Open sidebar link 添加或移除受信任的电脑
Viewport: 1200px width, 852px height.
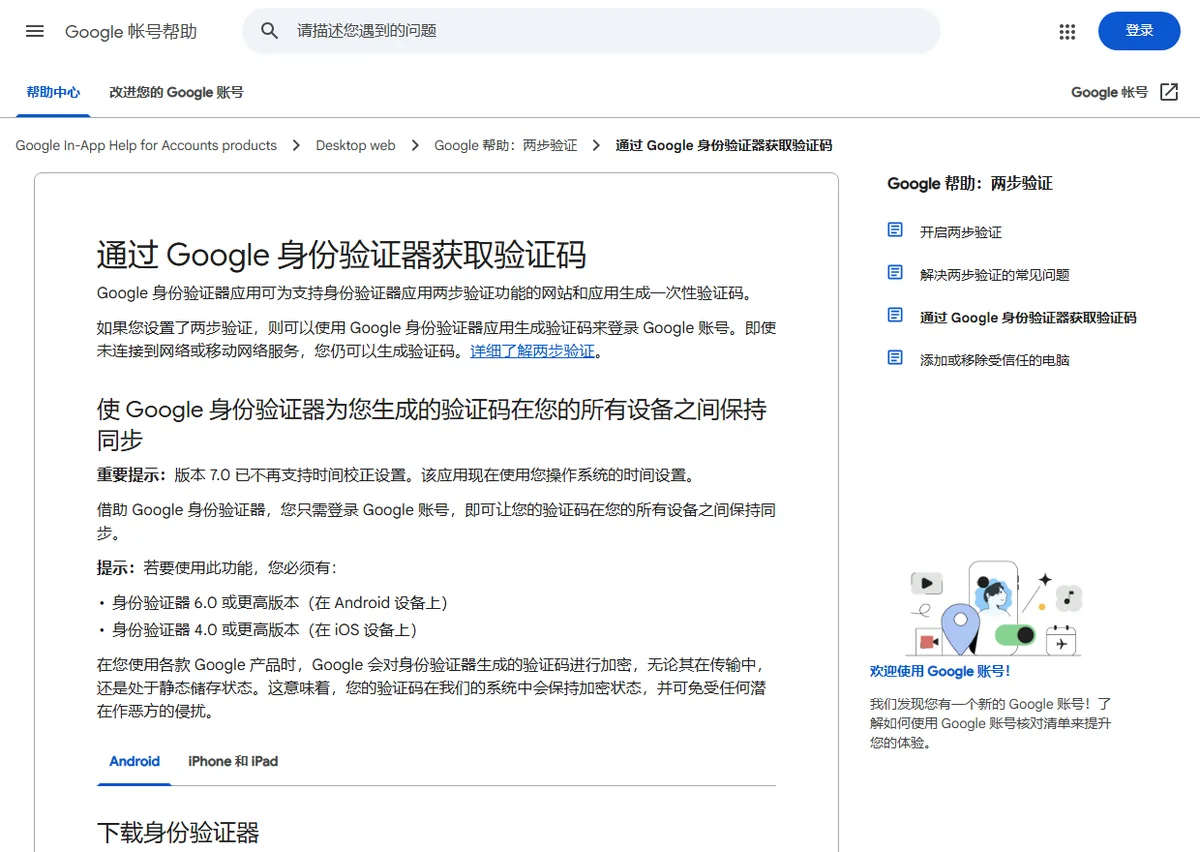pos(995,360)
